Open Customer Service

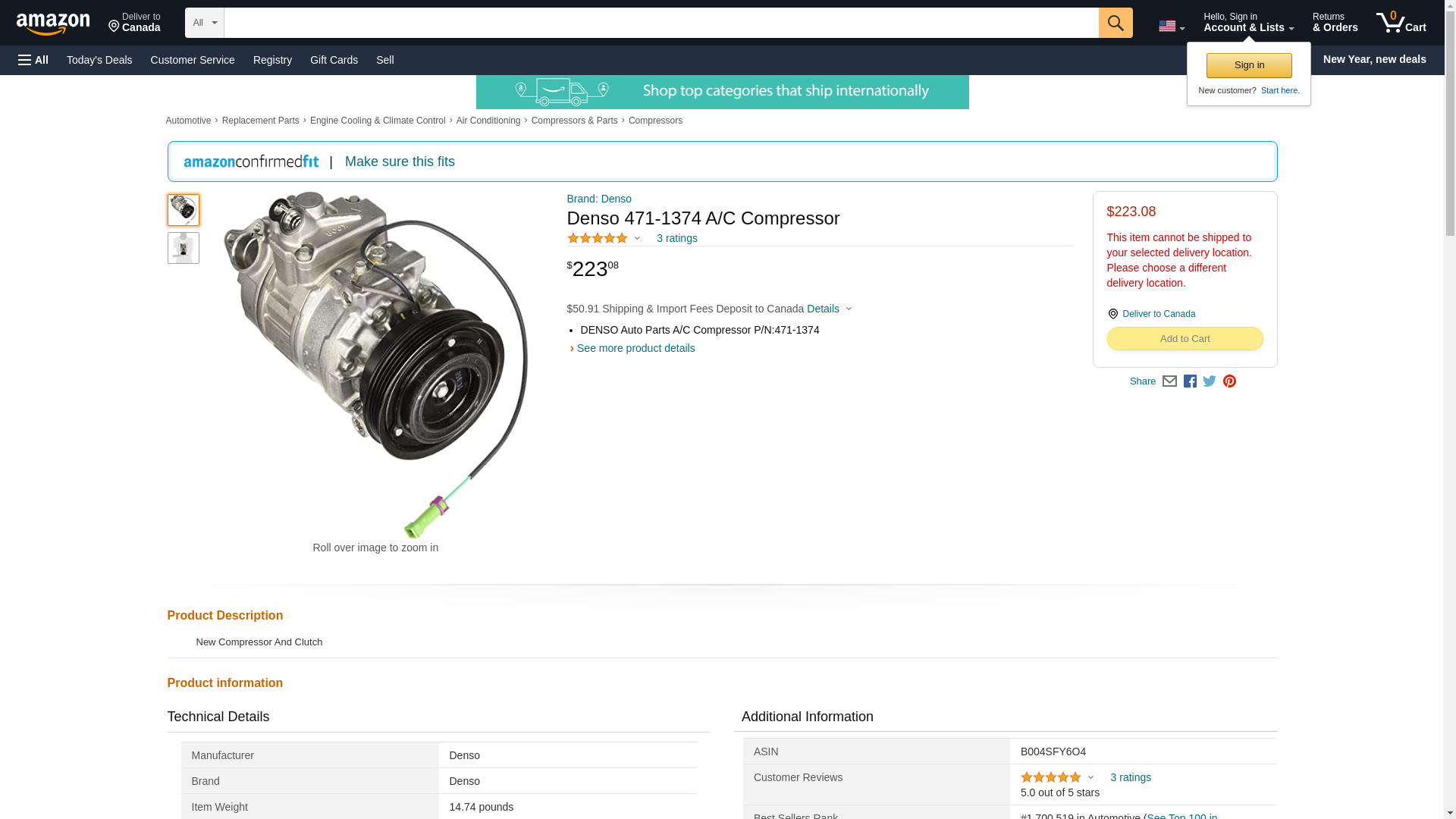[x=193, y=60]
